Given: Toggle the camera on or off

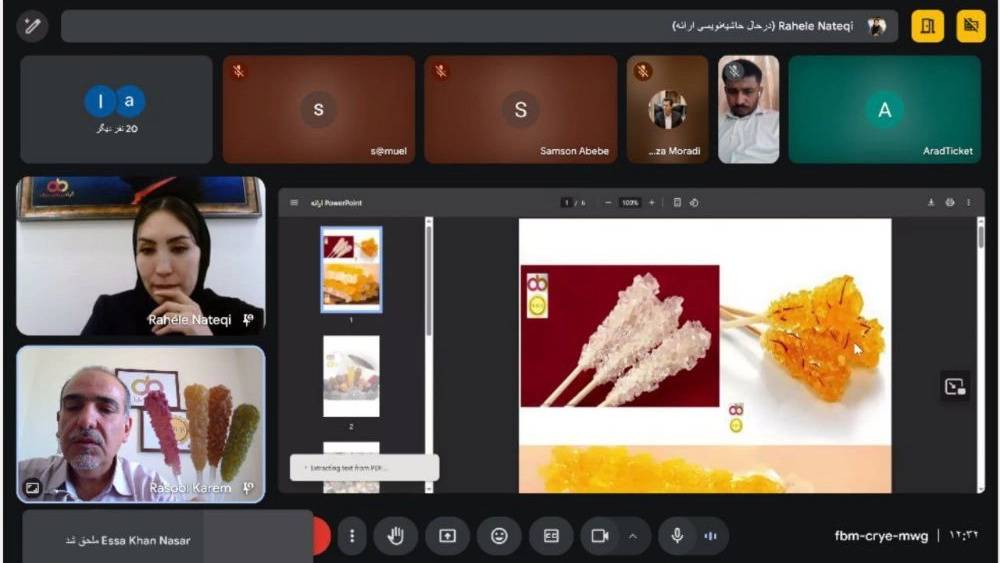Looking at the screenshot, I should coord(600,536).
